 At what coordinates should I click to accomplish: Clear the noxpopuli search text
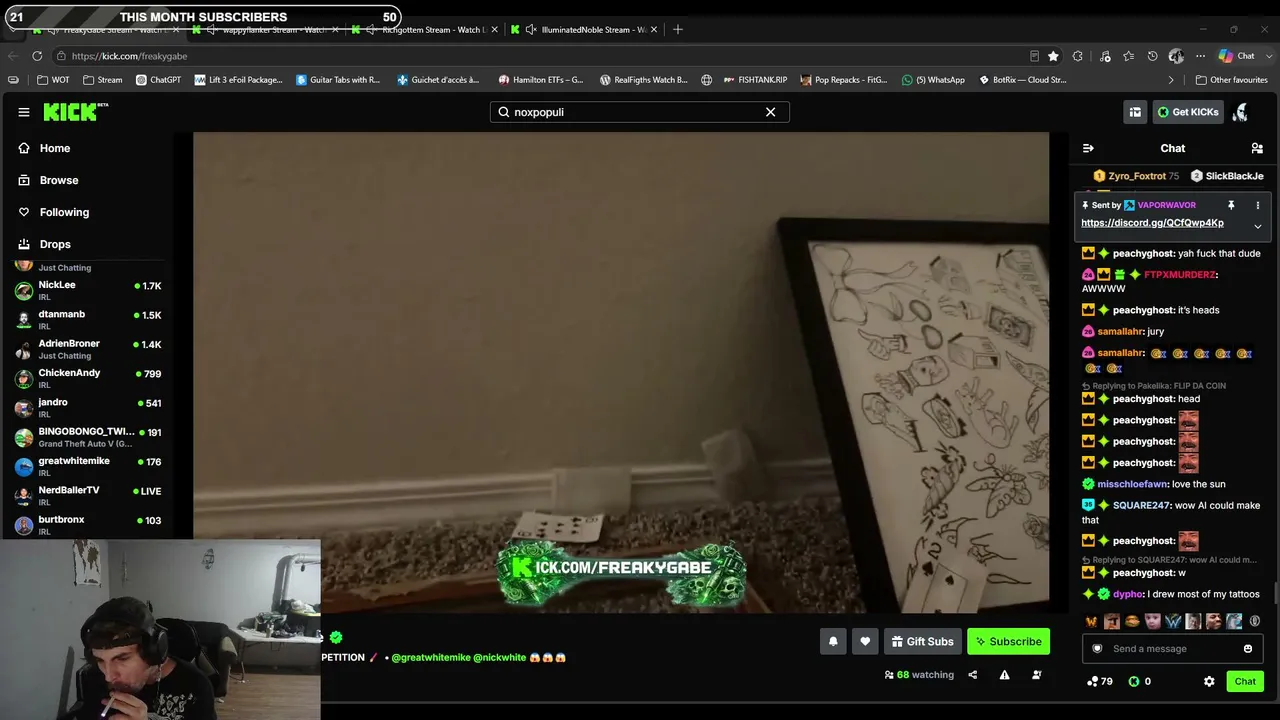770,112
